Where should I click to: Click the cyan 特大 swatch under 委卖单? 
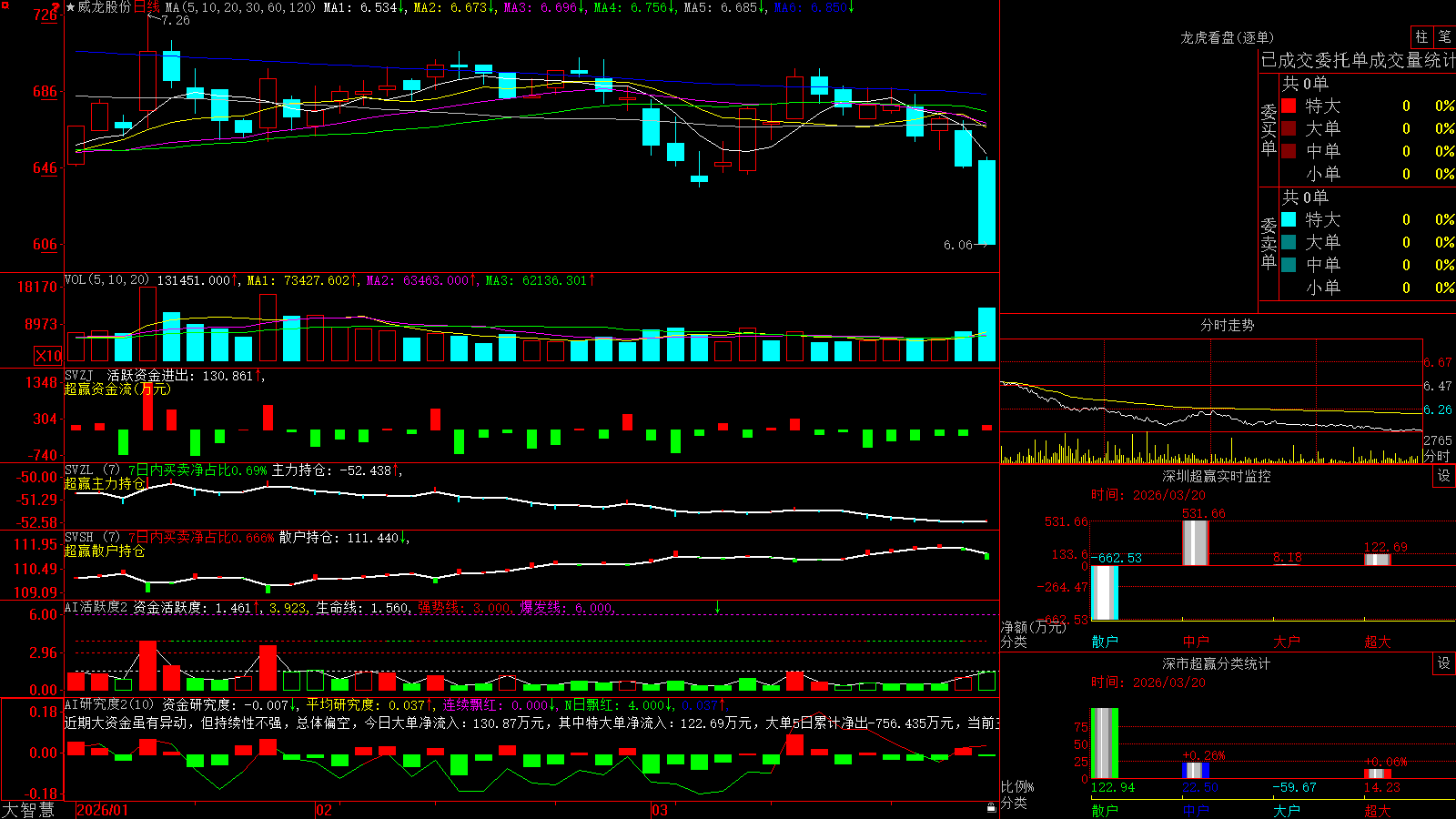[x=1289, y=219]
